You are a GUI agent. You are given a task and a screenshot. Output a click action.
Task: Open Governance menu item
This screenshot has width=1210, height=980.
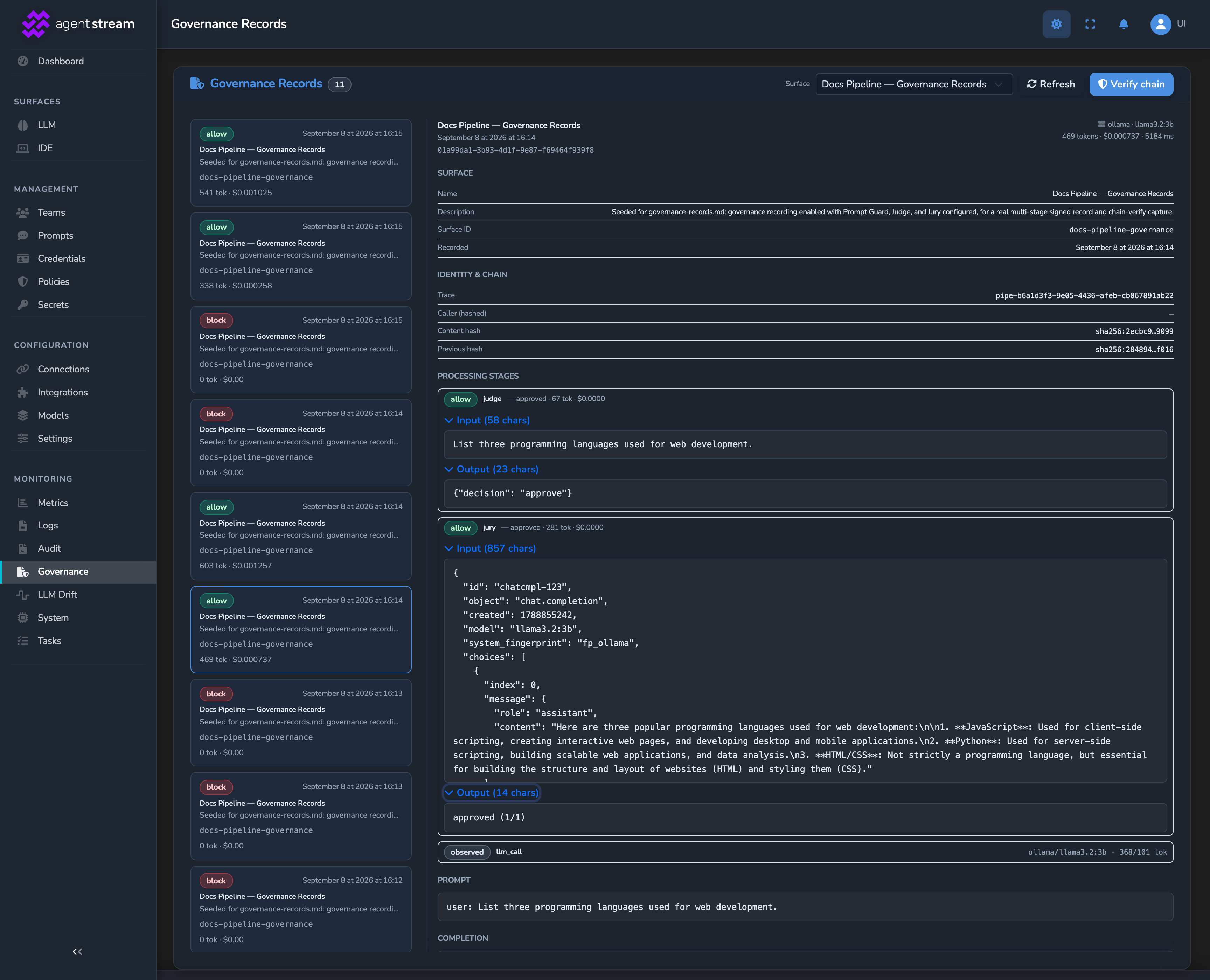click(x=78, y=572)
